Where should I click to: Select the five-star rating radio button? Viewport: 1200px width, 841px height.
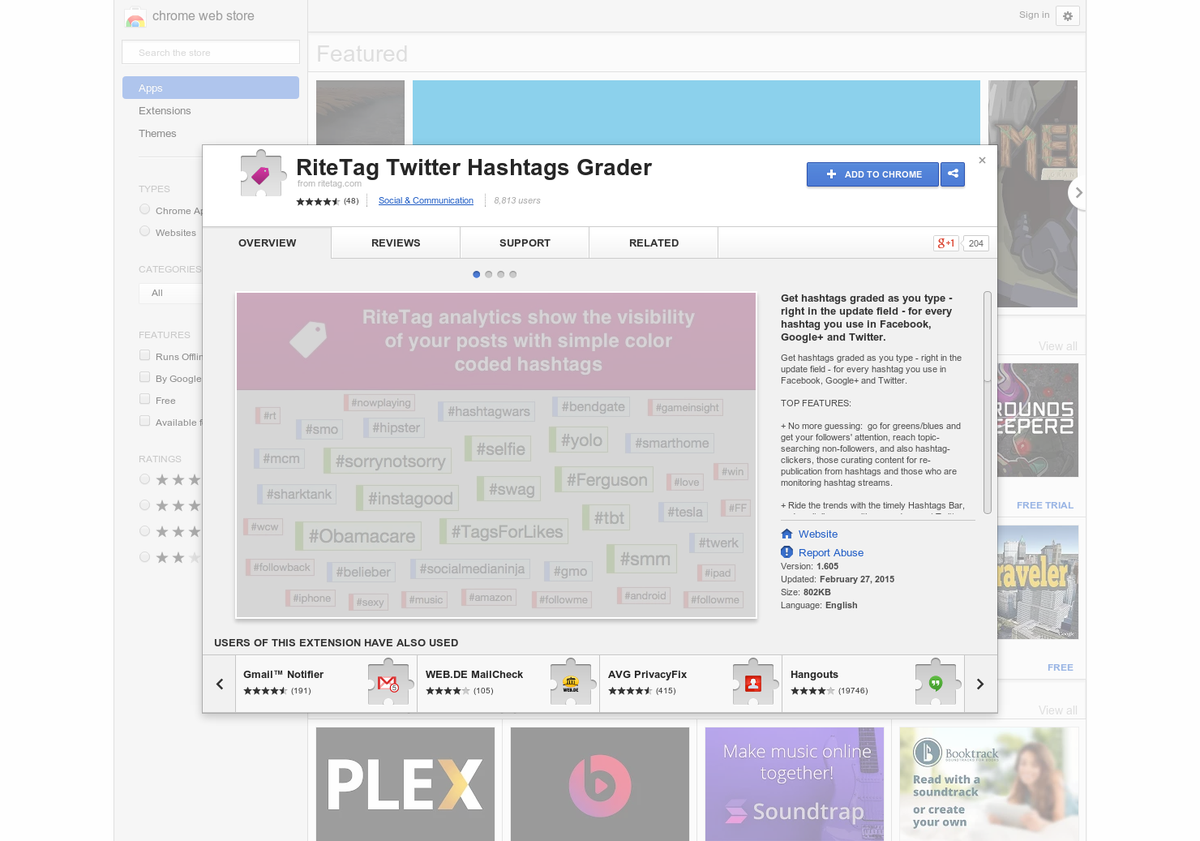(145, 479)
